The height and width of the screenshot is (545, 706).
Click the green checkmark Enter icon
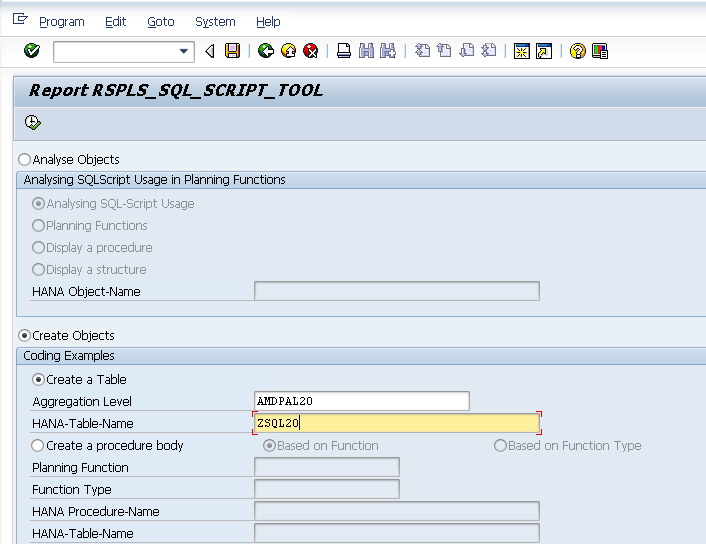pos(32,51)
